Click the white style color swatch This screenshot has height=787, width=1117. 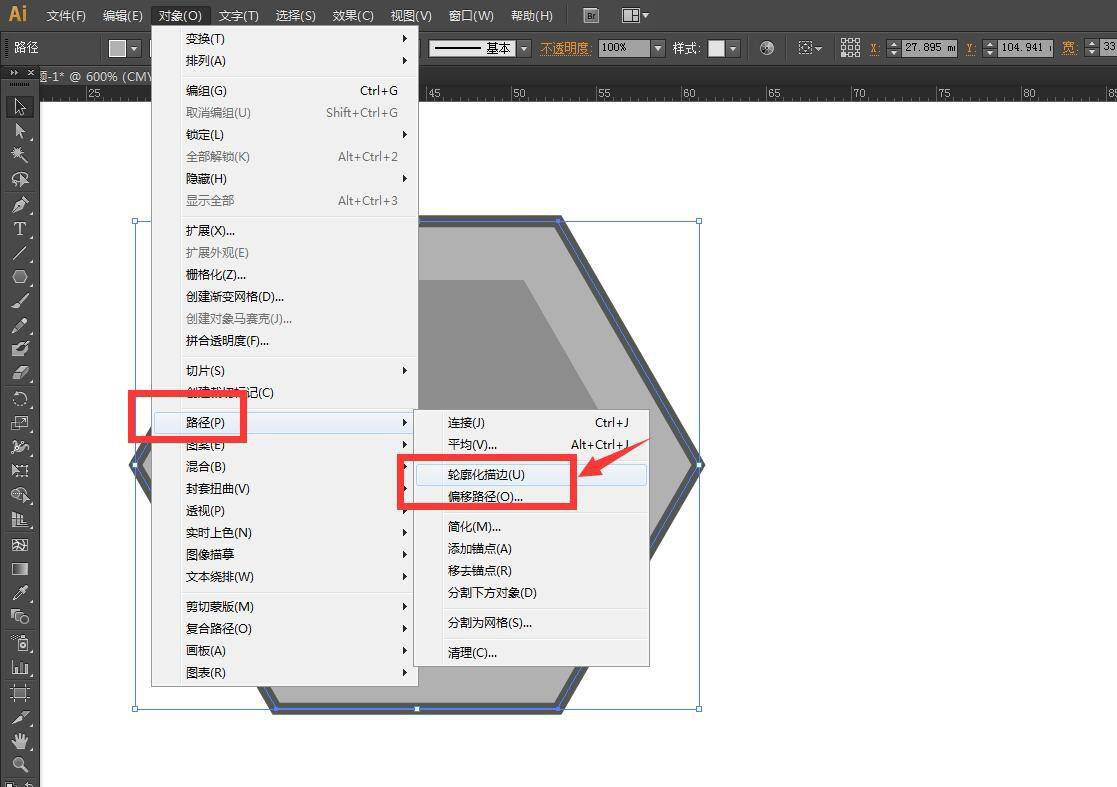[x=716, y=46]
